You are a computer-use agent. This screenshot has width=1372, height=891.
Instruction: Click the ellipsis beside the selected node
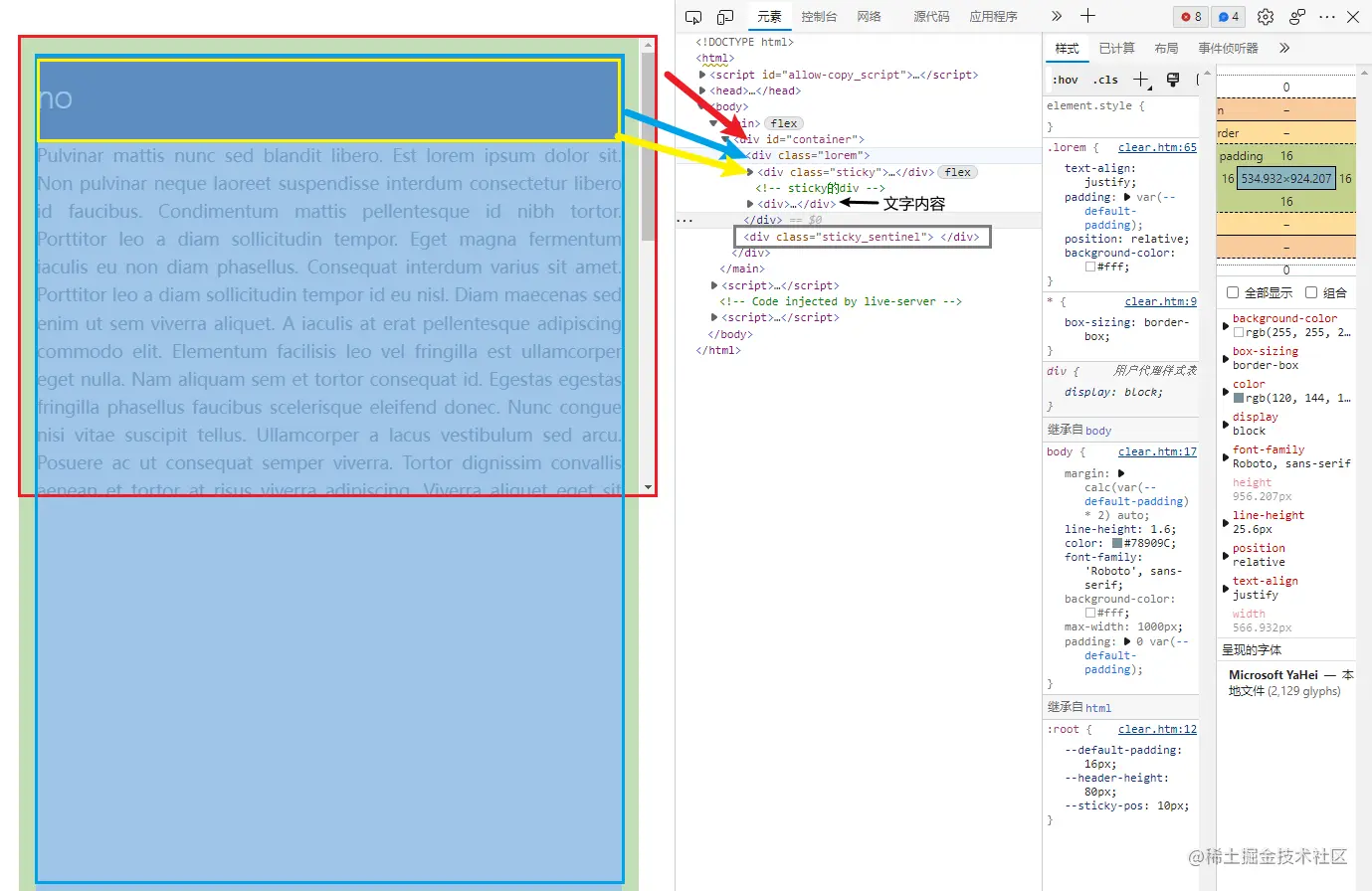pos(685,220)
